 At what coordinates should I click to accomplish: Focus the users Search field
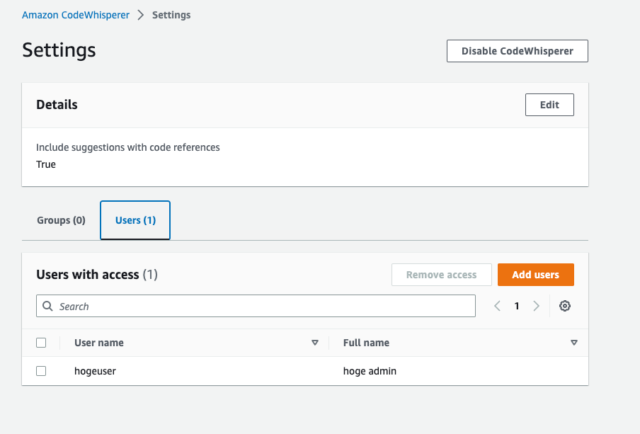point(256,306)
